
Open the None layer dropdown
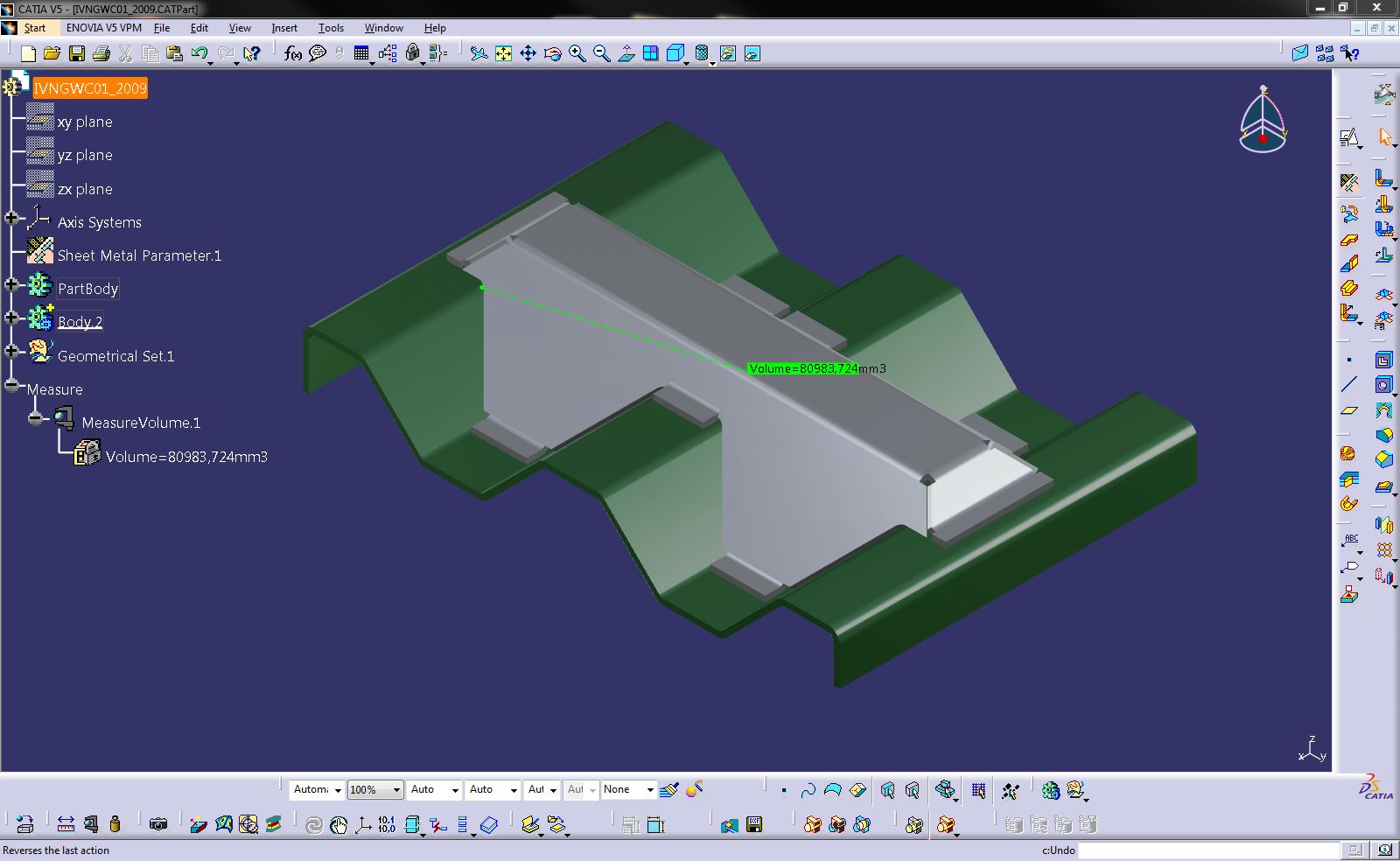pyautogui.click(x=649, y=789)
